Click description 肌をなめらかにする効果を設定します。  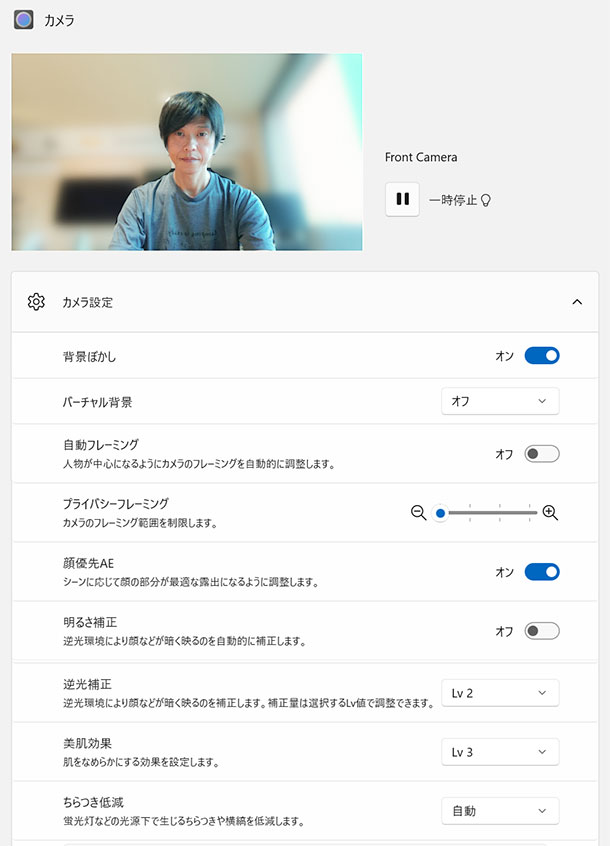pos(141,762)
